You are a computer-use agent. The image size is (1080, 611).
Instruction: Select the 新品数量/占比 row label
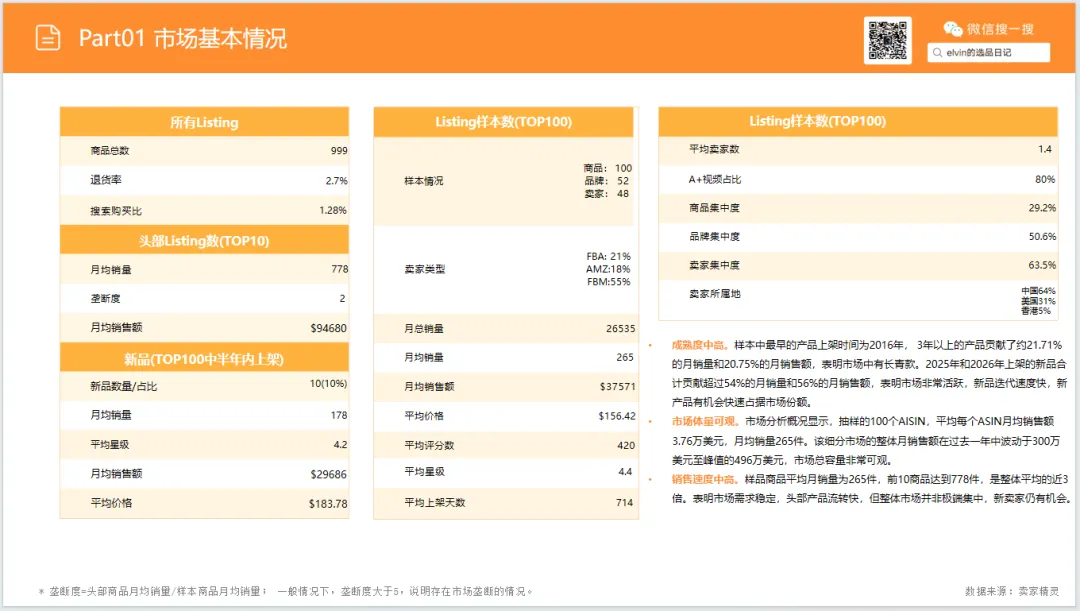point(123,386)
